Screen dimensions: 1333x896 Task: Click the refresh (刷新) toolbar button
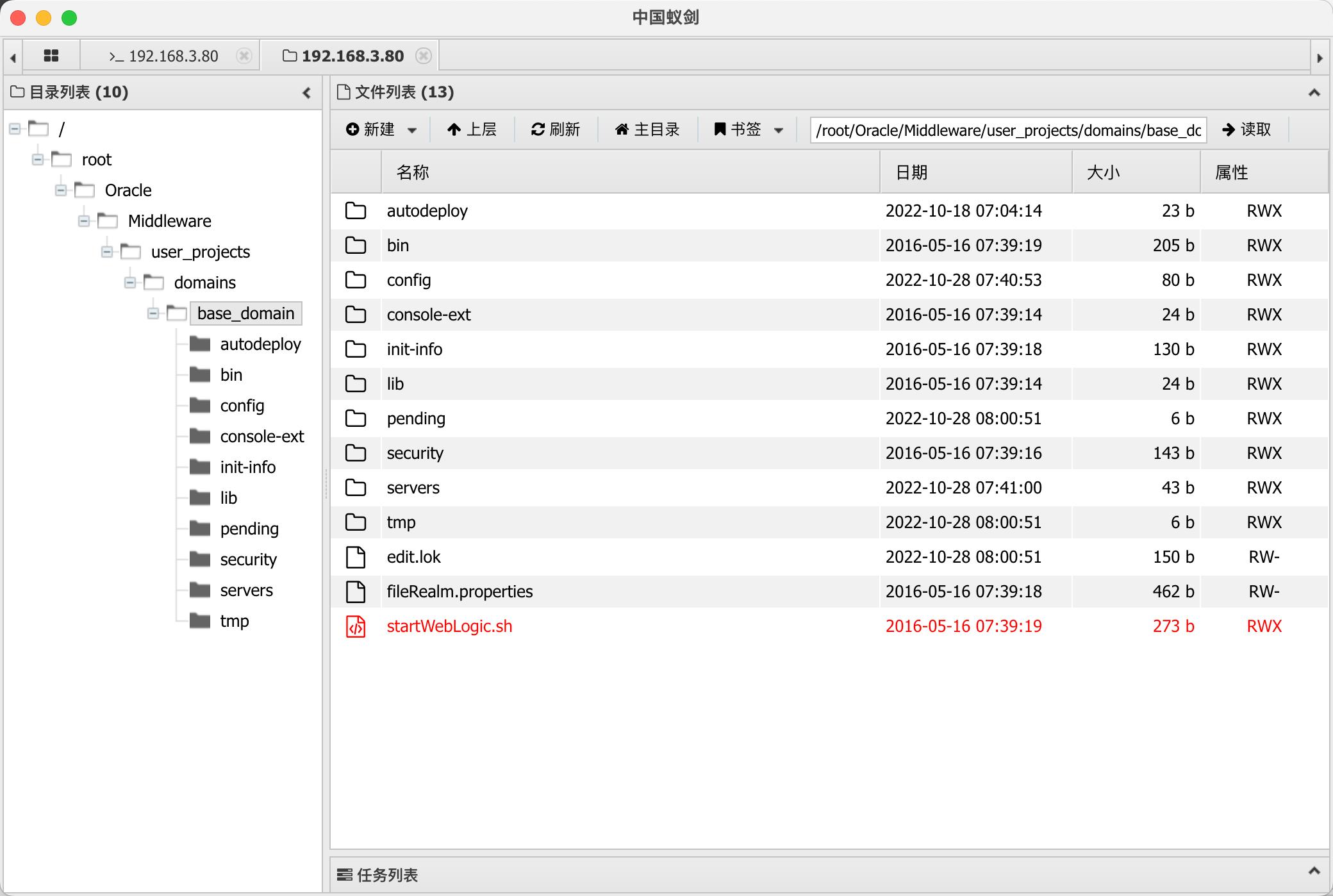coord(555,130)
